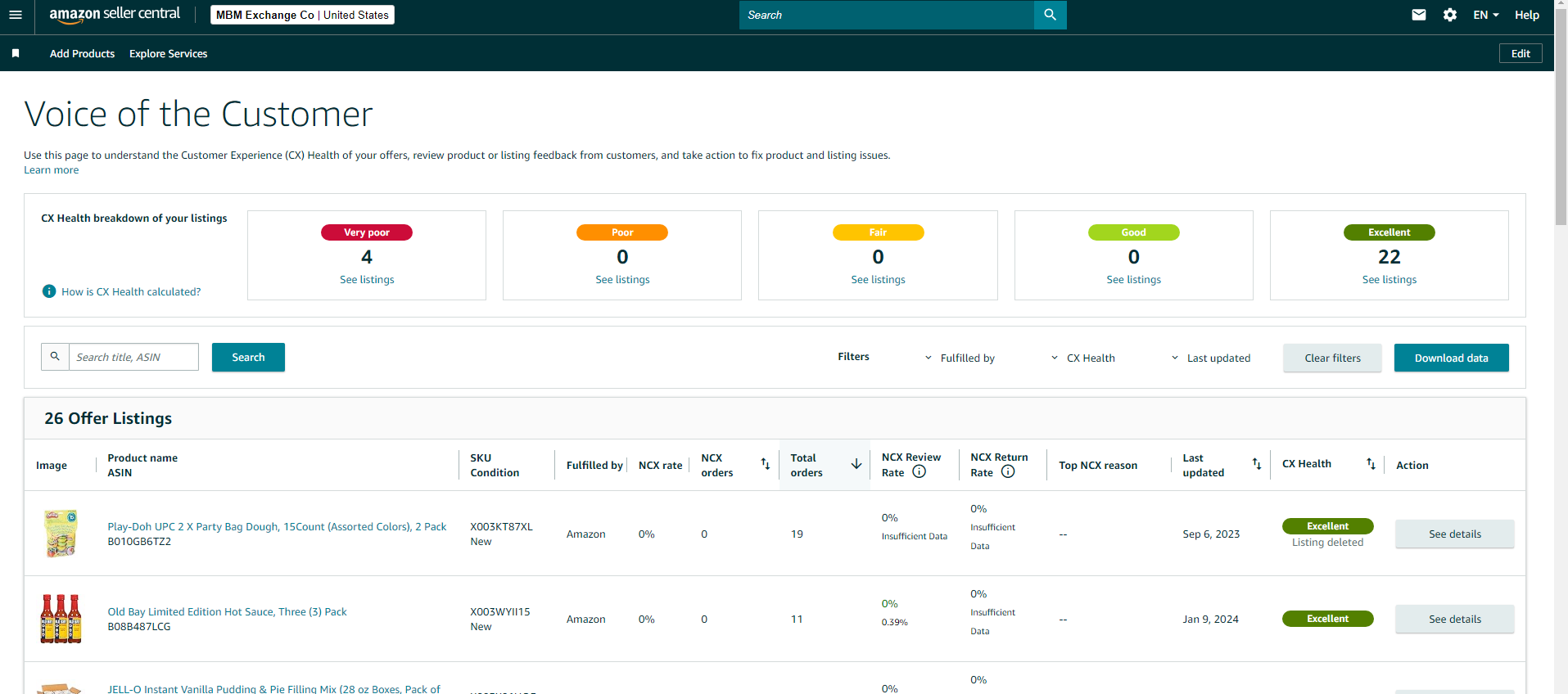The width and height of the screenshot is (1568, 694).
Task: Click the Total orders value 19
Action: (797, 534)
